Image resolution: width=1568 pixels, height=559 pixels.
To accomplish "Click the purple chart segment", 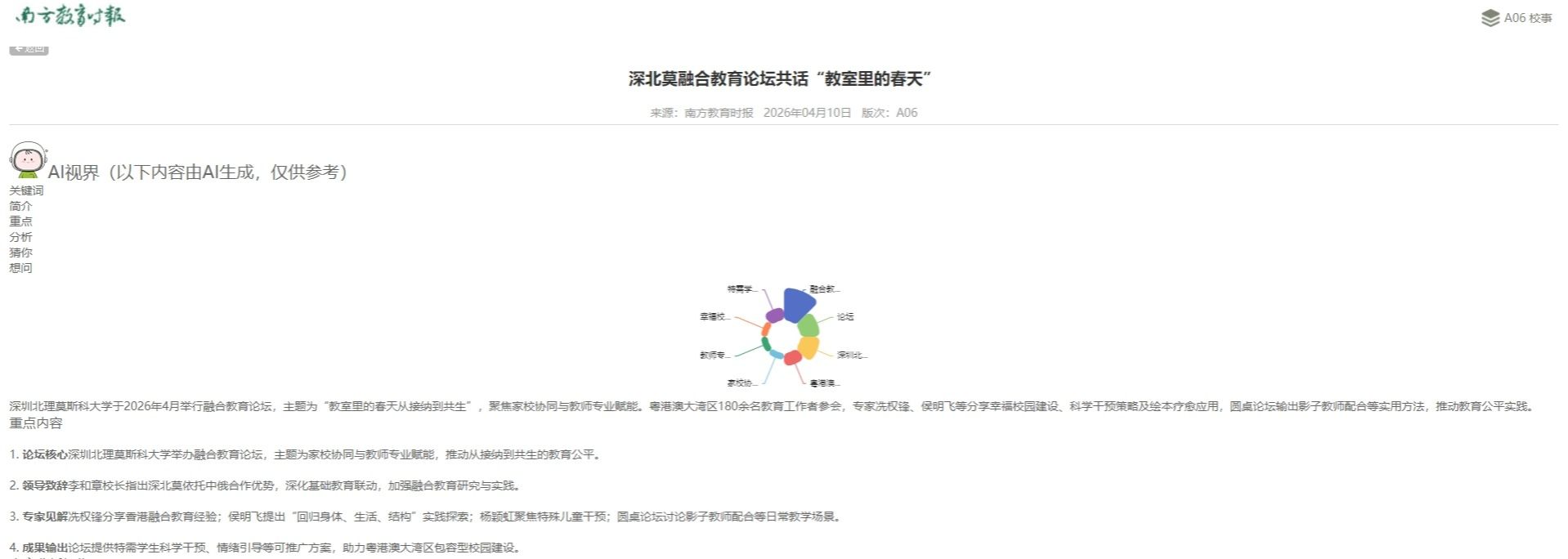I will (774, 315).
